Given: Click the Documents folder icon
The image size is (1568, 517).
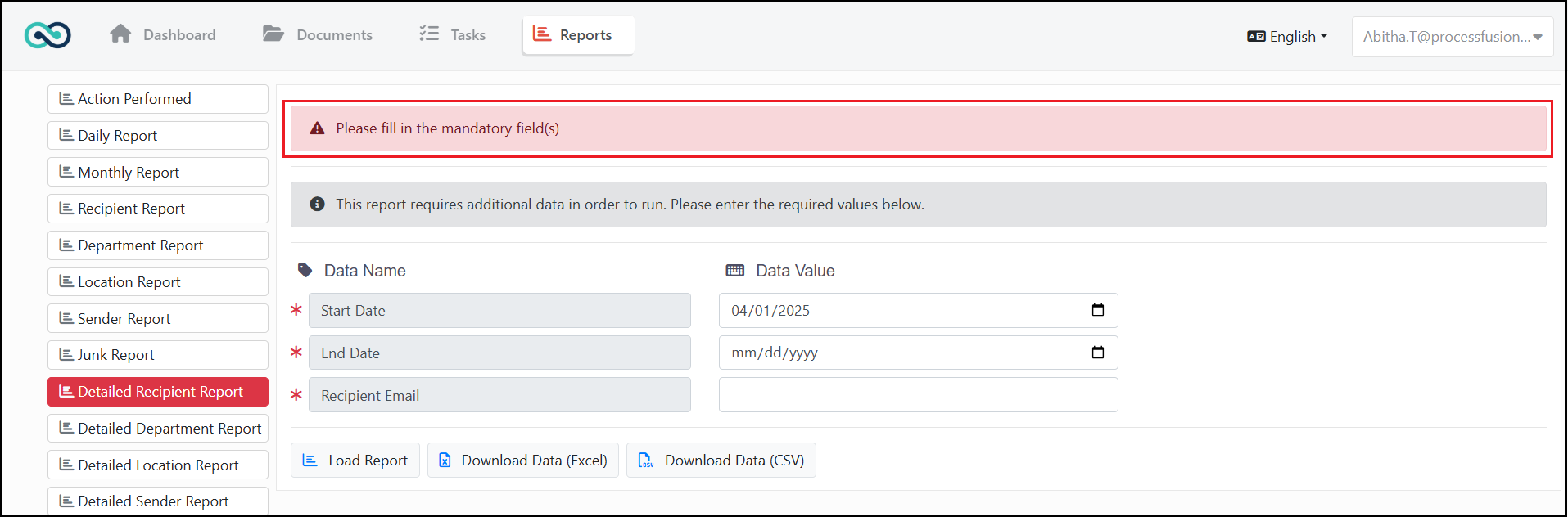Looking at the screenshot, I should pos(273,34).
